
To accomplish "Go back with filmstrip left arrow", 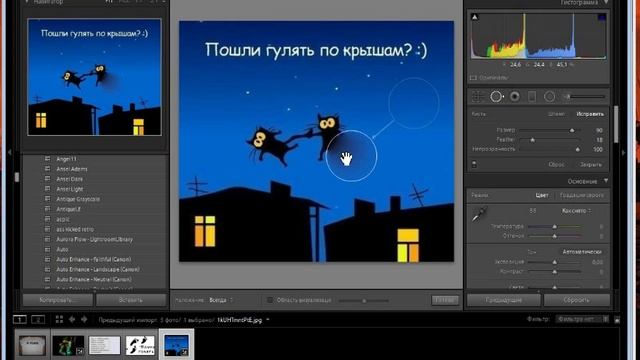I will (72, 320).
